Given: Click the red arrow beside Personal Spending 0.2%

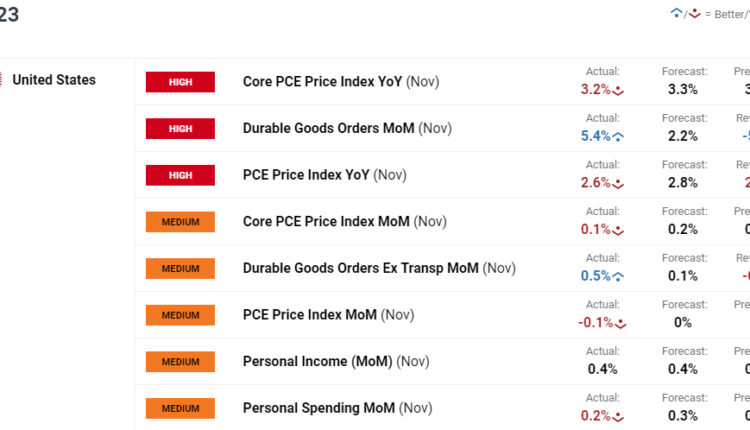Looking at the screenshot, I should [x=619, y=416].
